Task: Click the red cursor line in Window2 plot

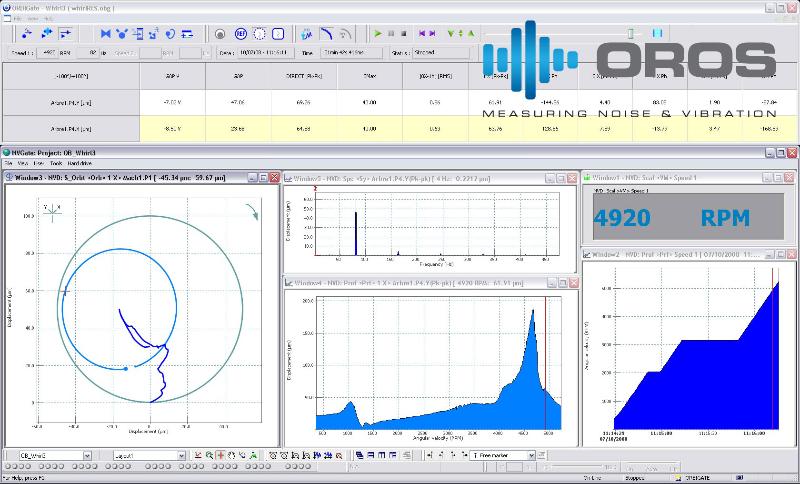Action: (x=772, y=348)
